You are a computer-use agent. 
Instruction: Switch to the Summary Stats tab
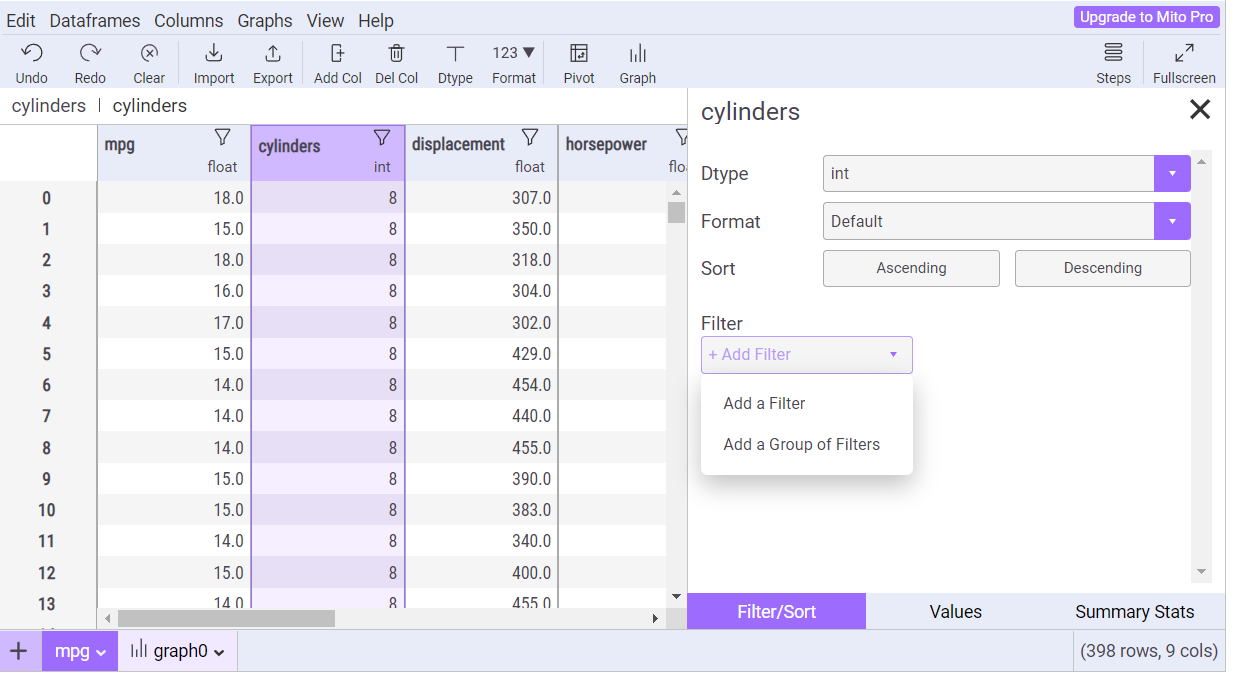click(1134, 612)
